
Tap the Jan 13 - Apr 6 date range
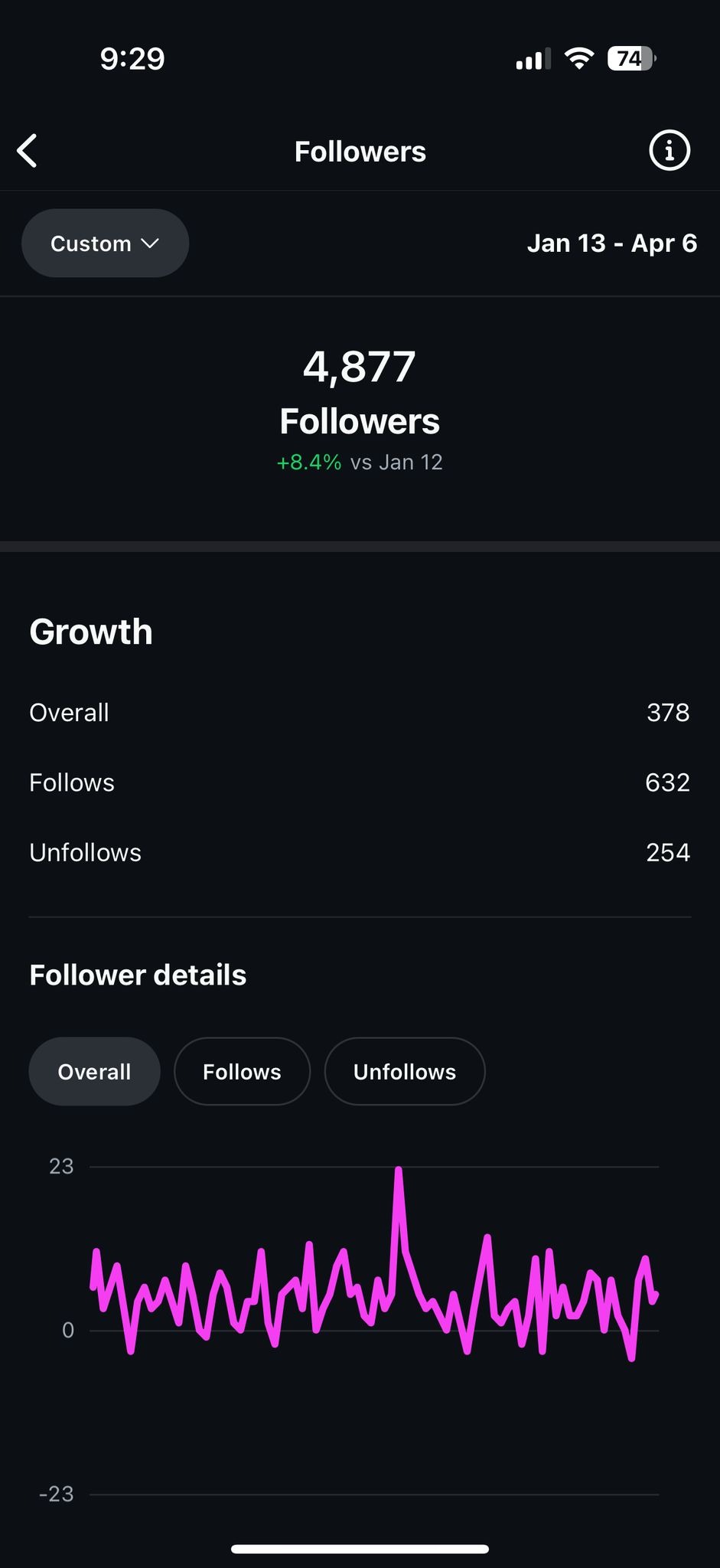(611, 243)
